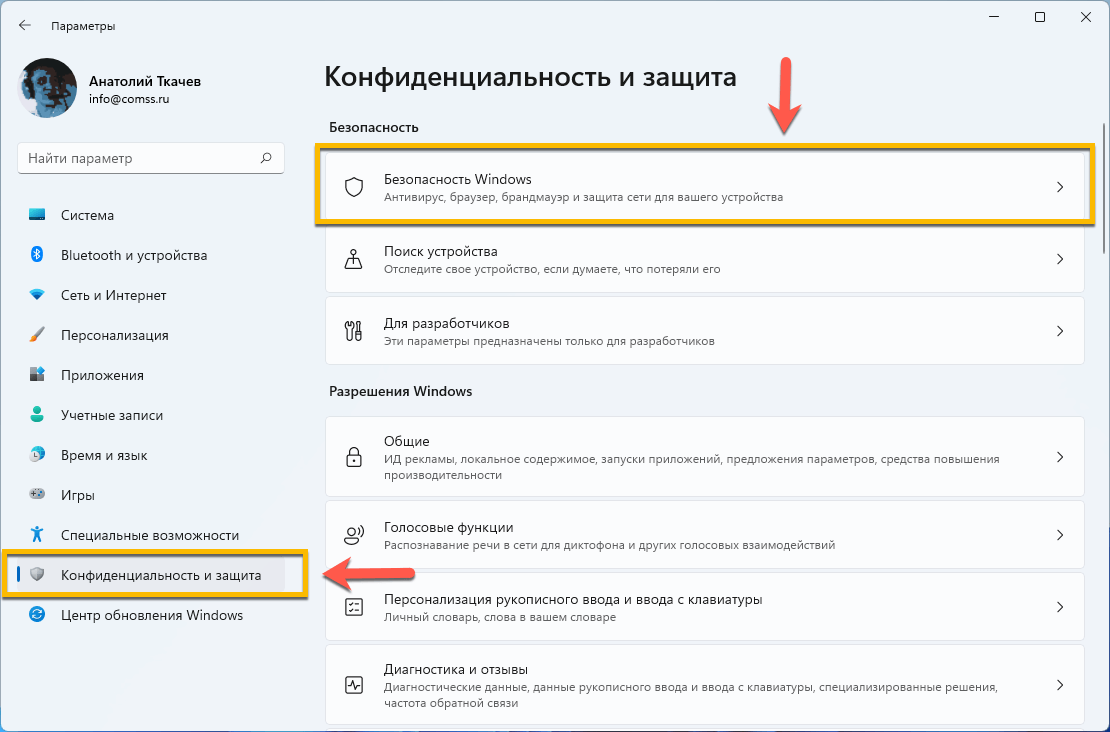Click the Центр обновления Windows sync icon

[37, 614]
